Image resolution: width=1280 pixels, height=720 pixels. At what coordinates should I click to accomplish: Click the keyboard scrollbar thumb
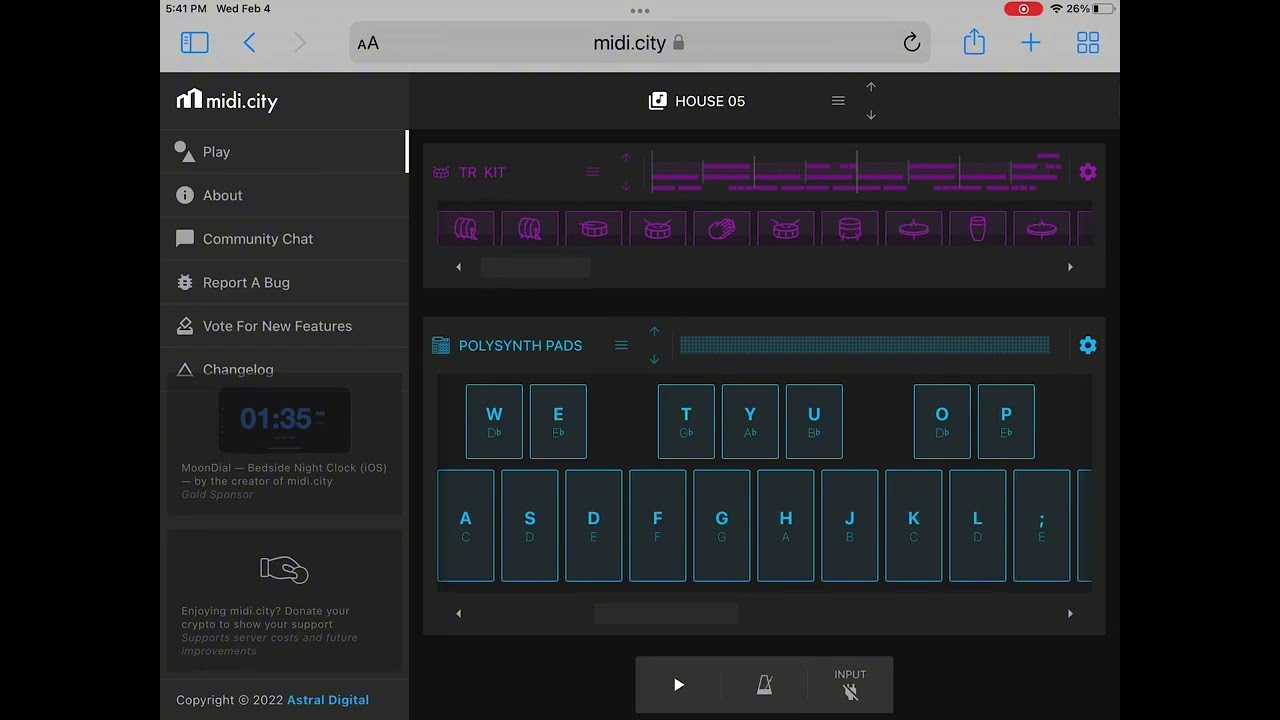pos(667,614)
